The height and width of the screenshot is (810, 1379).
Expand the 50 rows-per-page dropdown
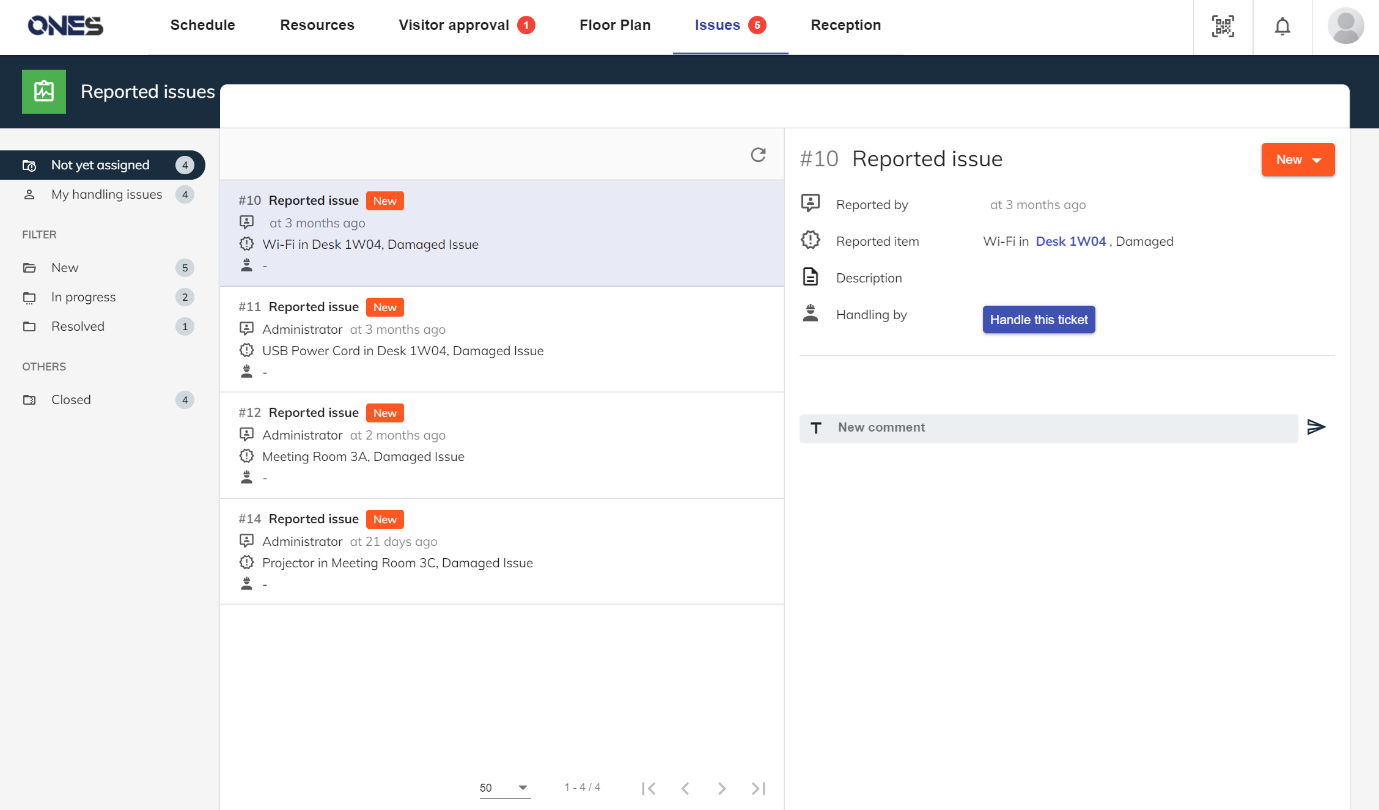504,788
